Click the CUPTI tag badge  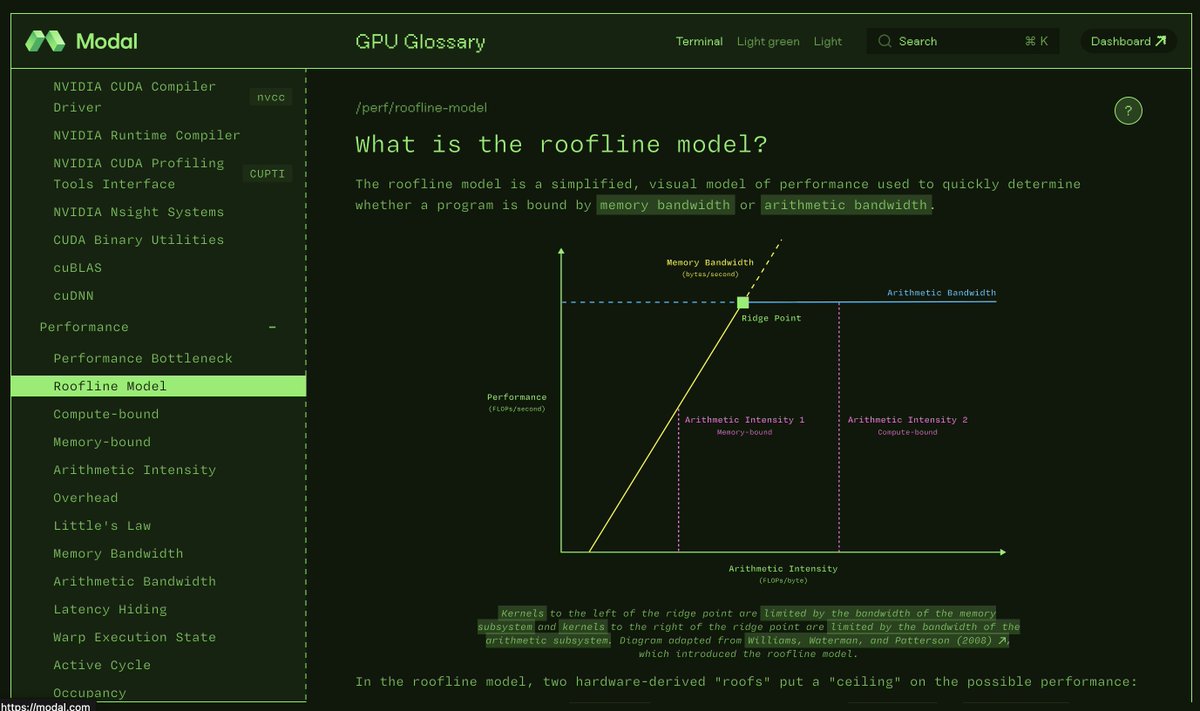tap(267, 174)
